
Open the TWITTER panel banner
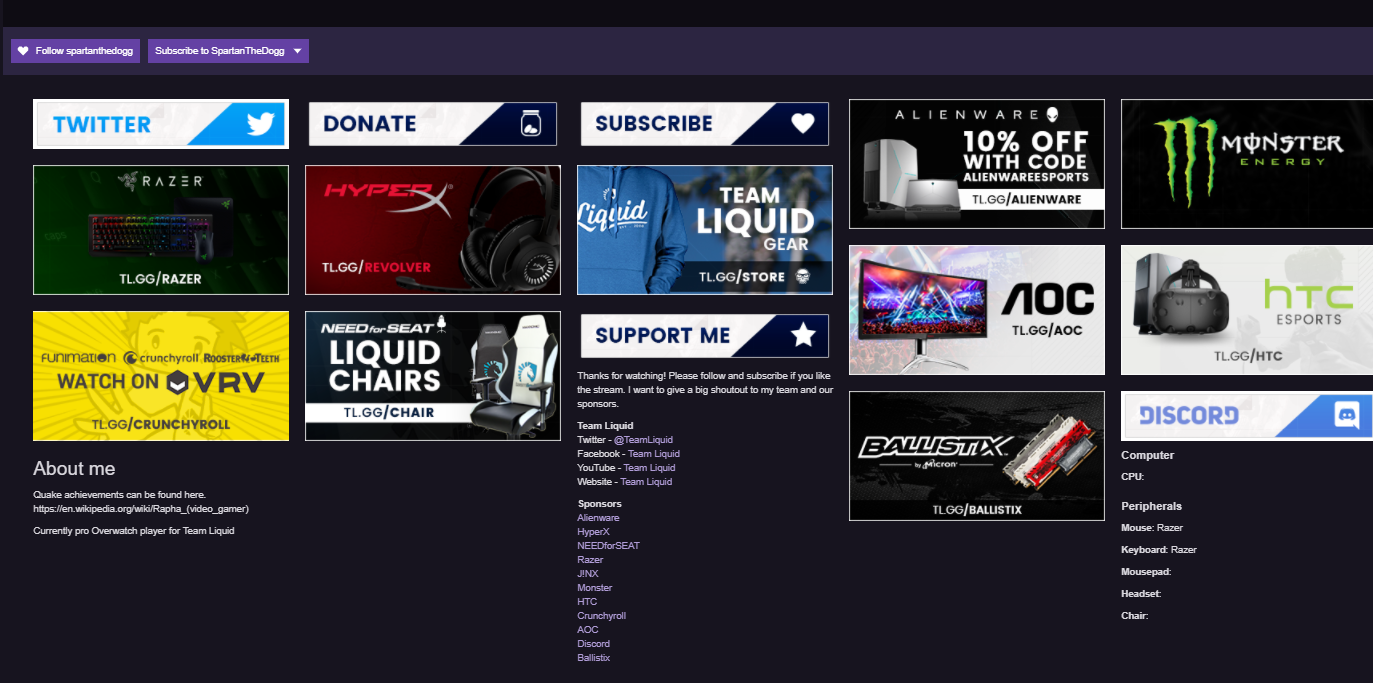(161, 124)
